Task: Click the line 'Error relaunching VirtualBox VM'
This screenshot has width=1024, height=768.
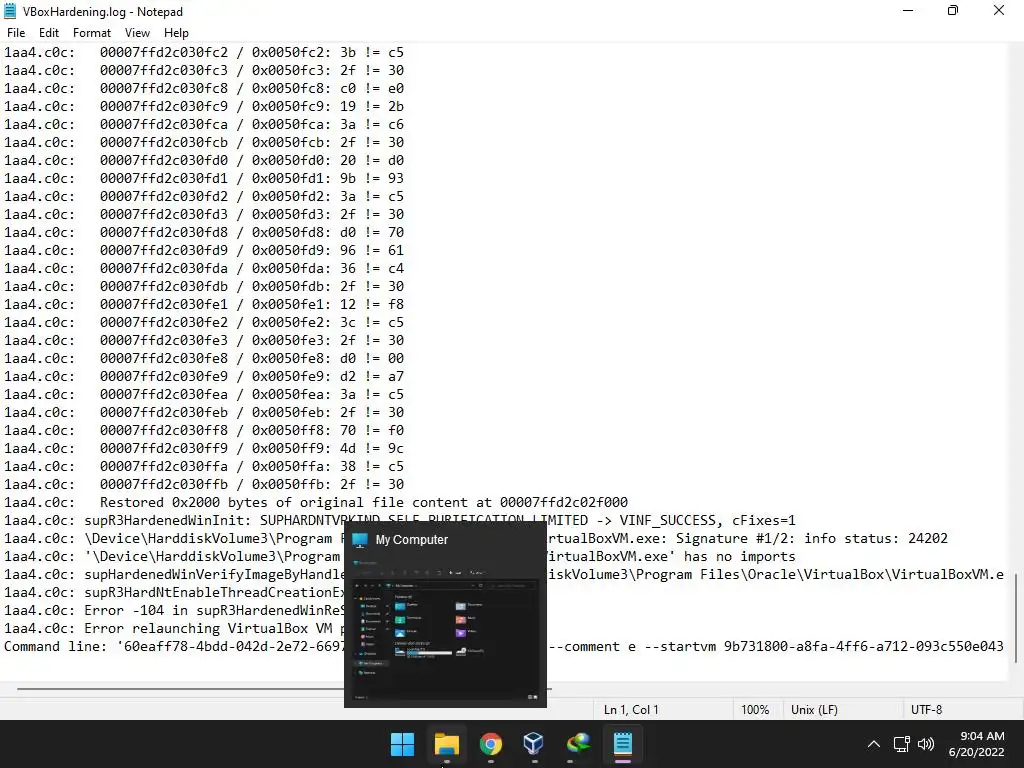Action: point(174,628)
